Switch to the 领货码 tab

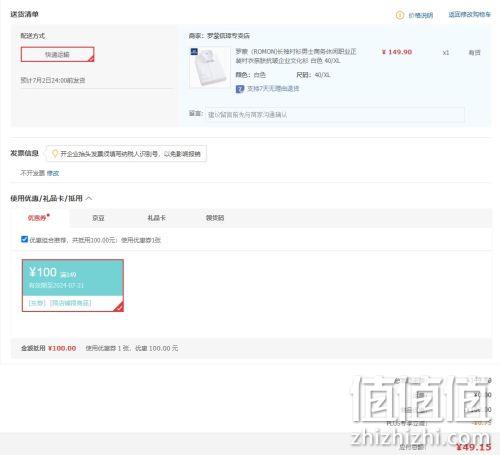pyautogui.click(x=215, y=218)
